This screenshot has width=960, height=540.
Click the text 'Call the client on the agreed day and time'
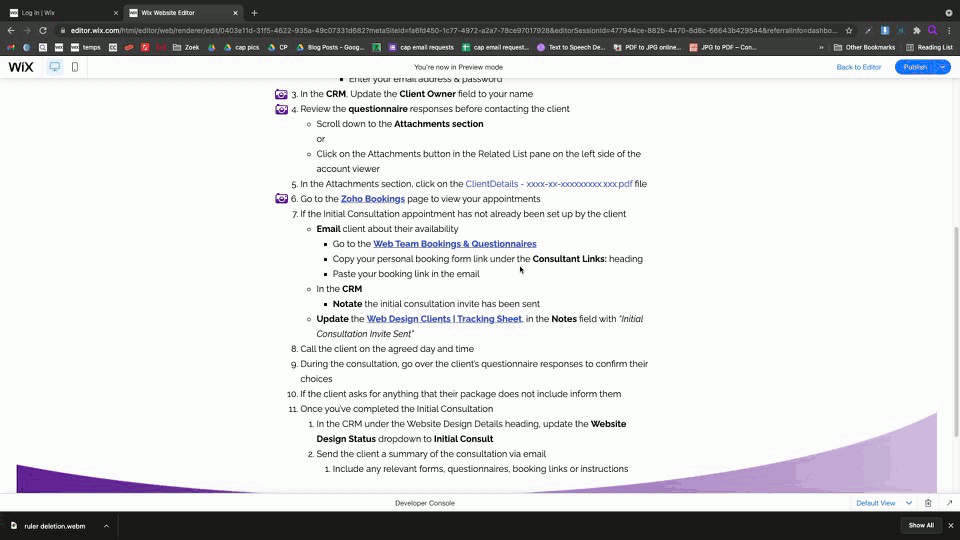(387, 349)
